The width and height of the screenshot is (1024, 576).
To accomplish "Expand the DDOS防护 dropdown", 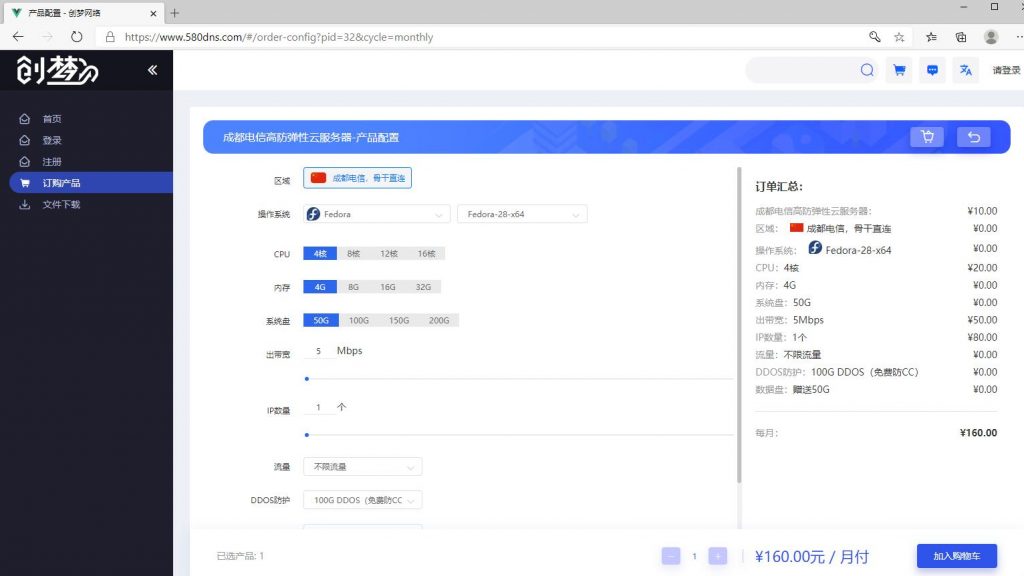I will 362,499.
